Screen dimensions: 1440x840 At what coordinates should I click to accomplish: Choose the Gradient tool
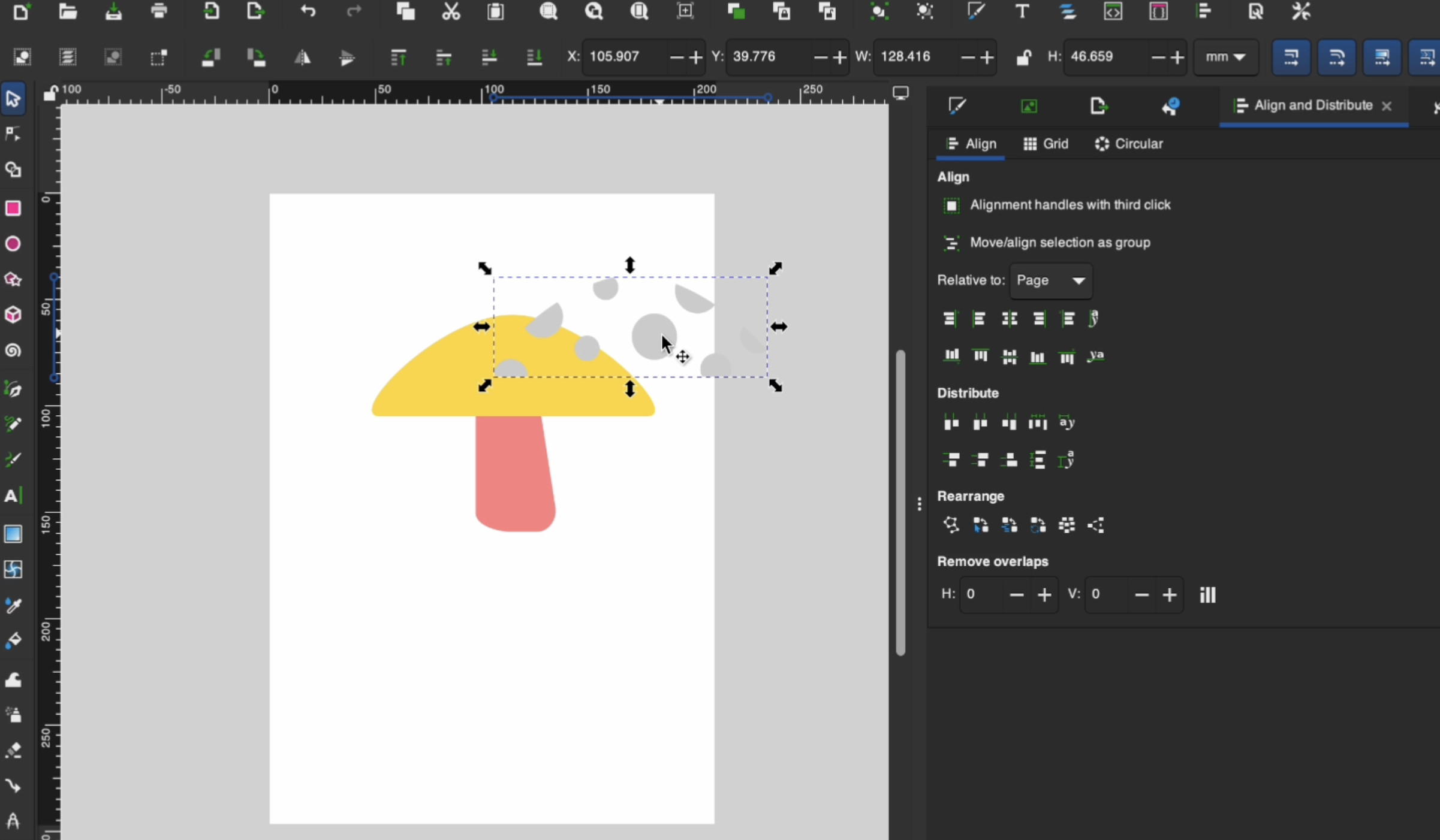pos(13,534)
